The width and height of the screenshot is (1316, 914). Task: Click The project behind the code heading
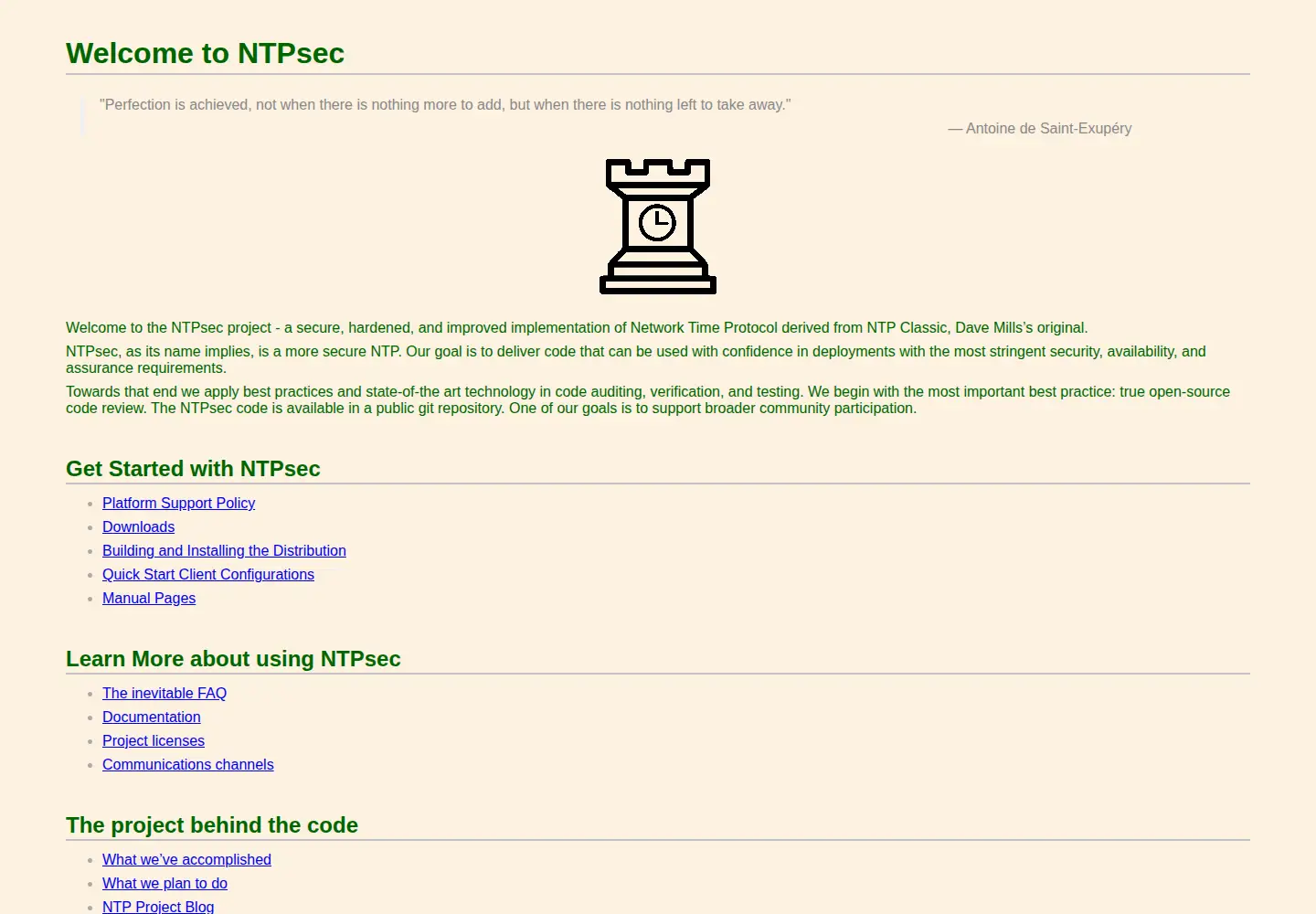click(212, 825)
